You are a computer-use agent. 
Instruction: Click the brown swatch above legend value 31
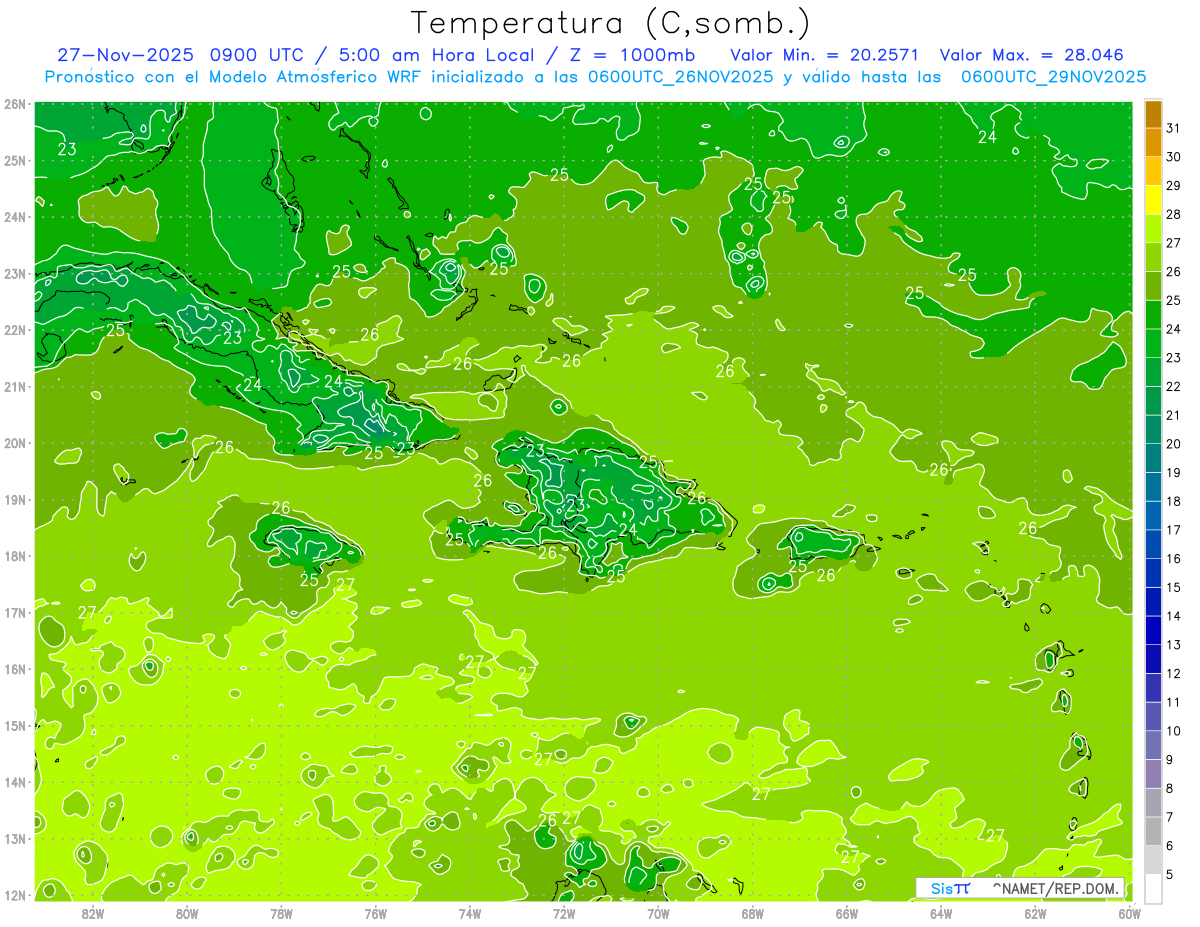(x=1153, y=114)
